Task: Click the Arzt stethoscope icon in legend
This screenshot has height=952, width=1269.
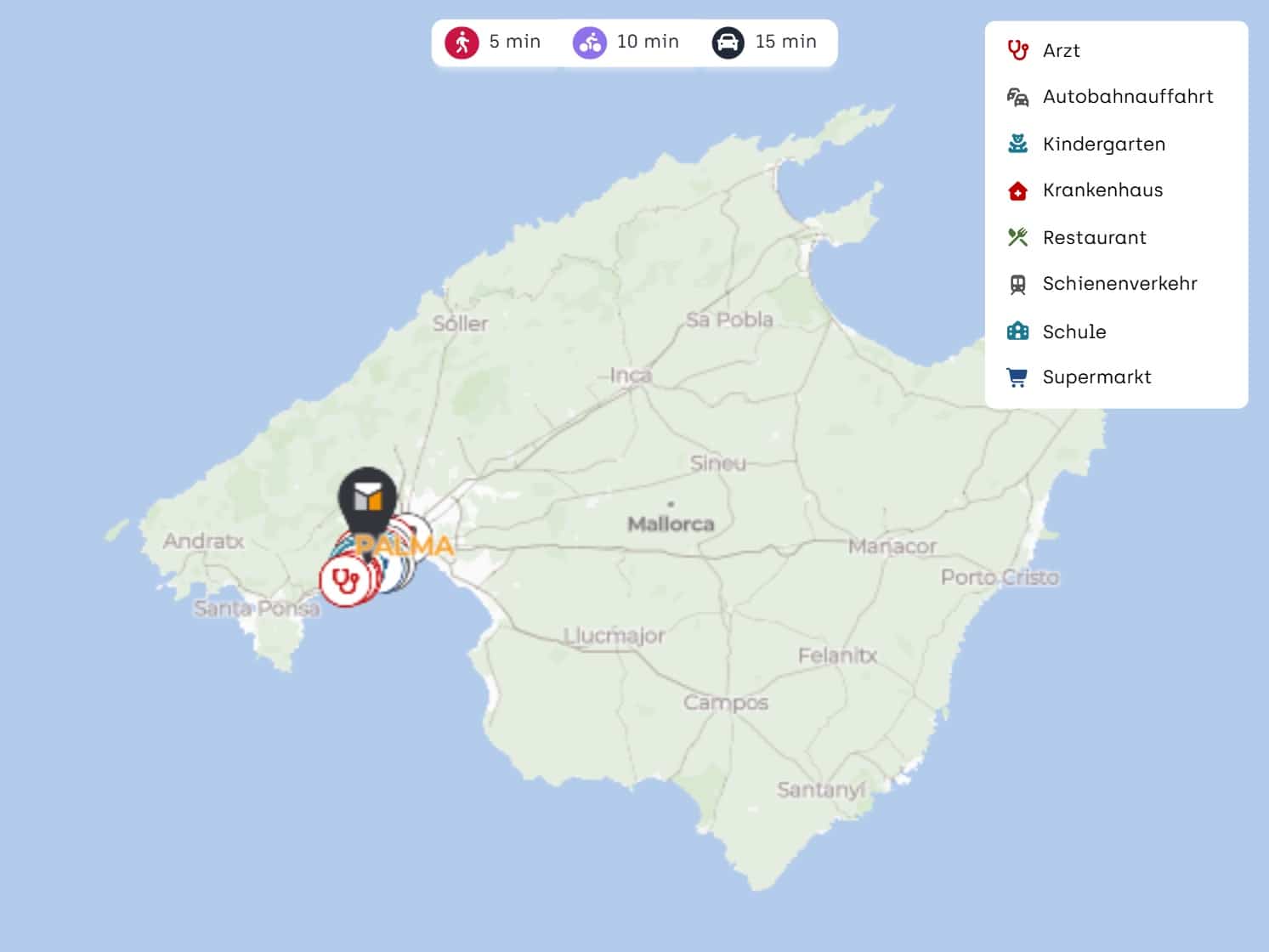Action: click(1017, 50)
